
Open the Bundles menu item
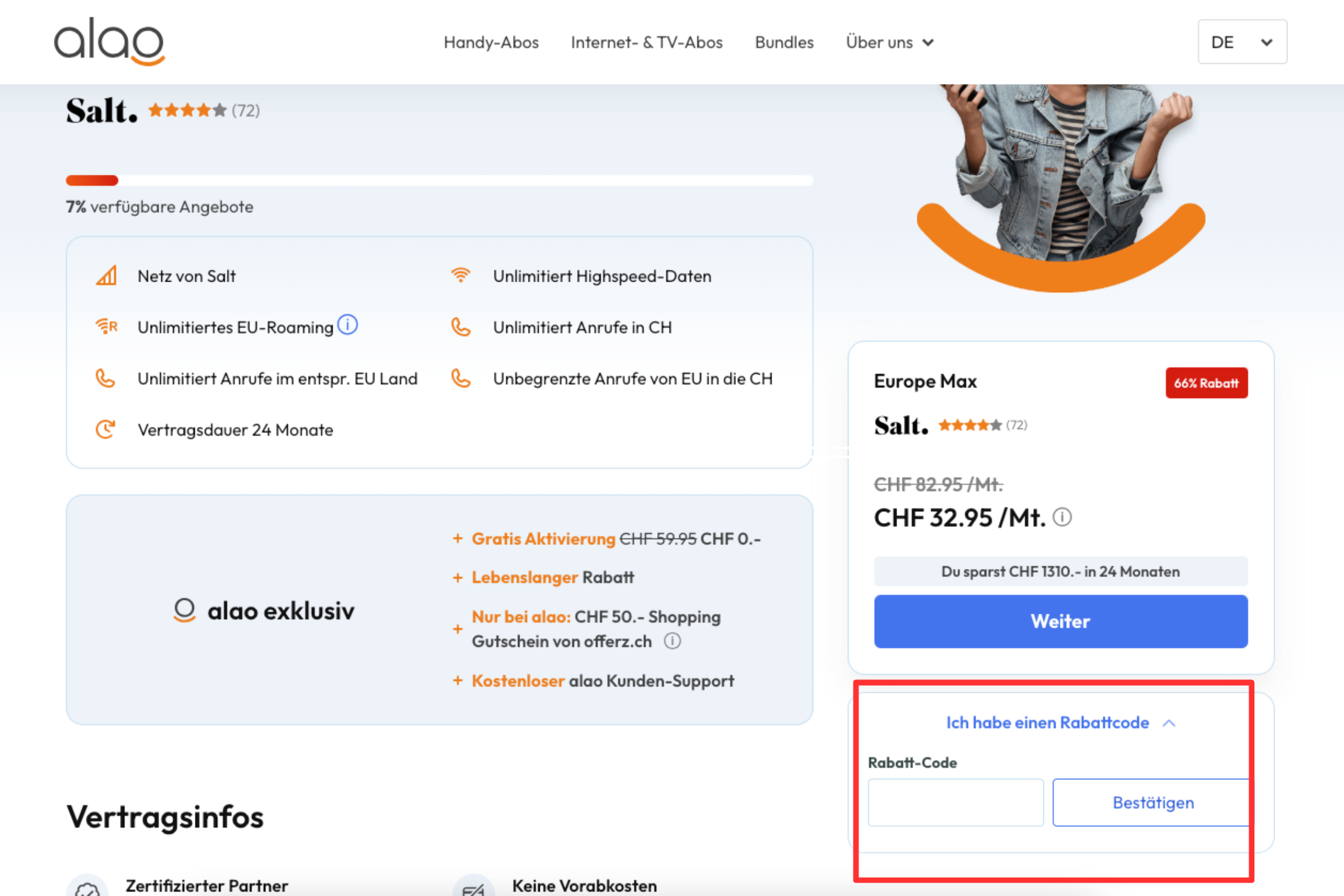click(x=784, y=43)
